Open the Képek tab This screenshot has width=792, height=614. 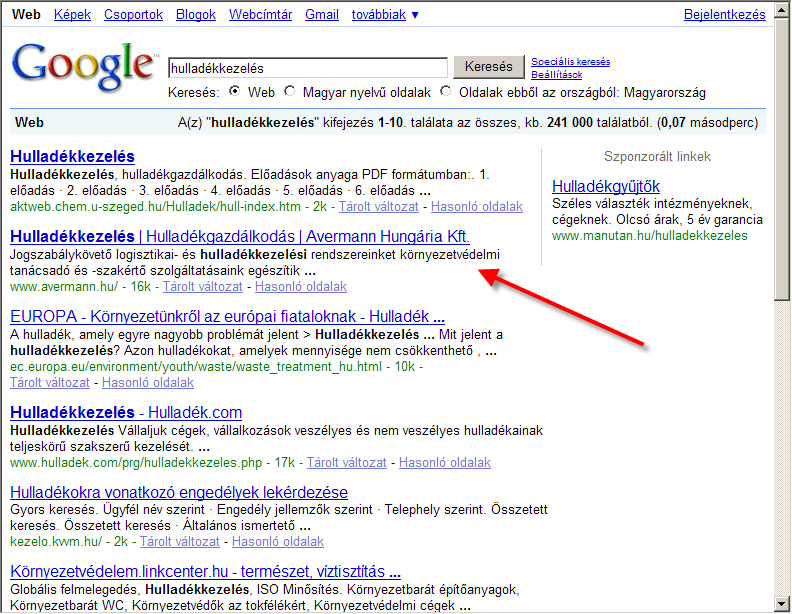click(72, 15)
